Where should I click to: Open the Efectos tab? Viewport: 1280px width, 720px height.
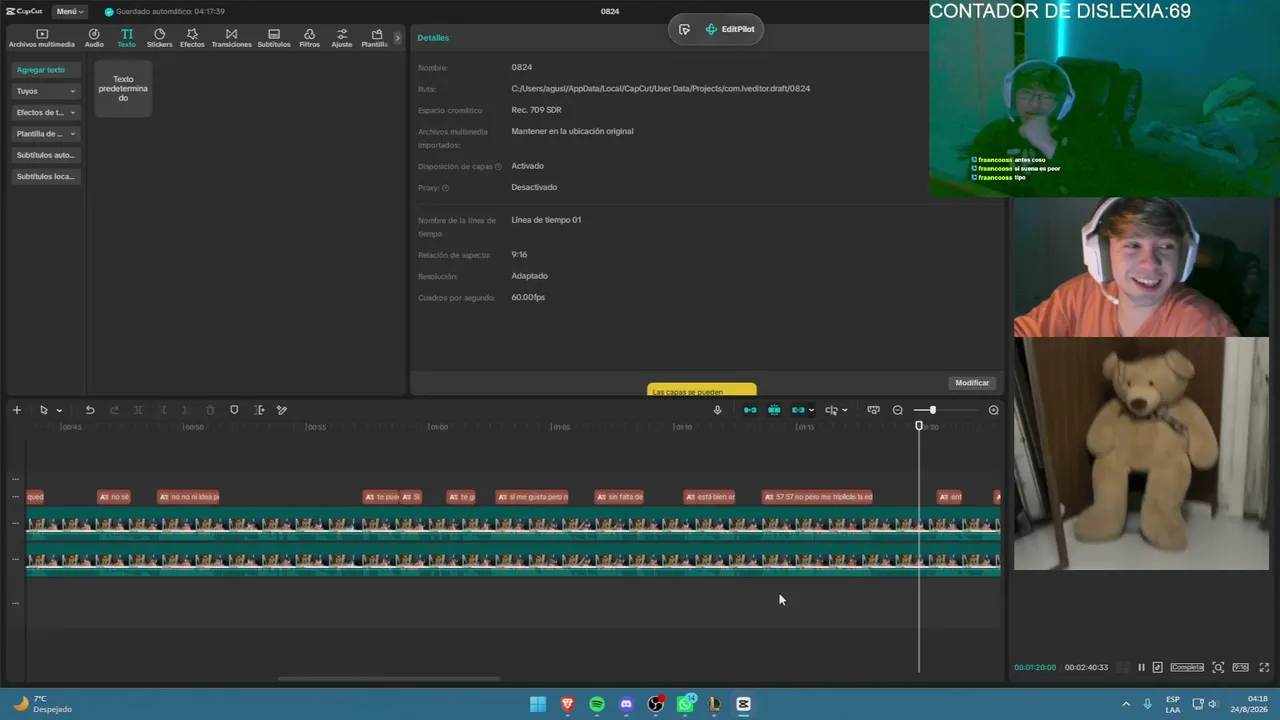[192, 38]
